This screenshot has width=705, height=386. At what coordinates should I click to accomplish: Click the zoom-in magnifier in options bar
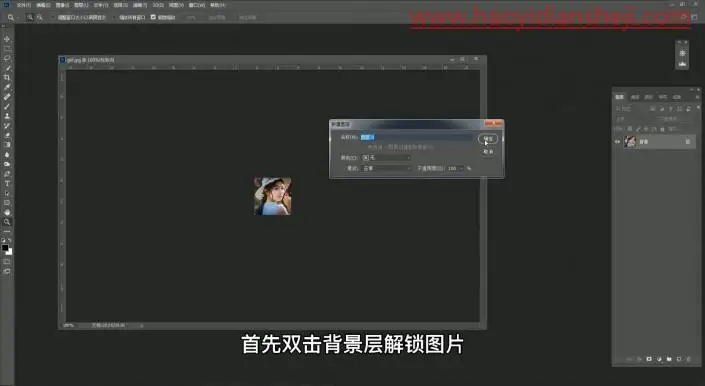30,18
